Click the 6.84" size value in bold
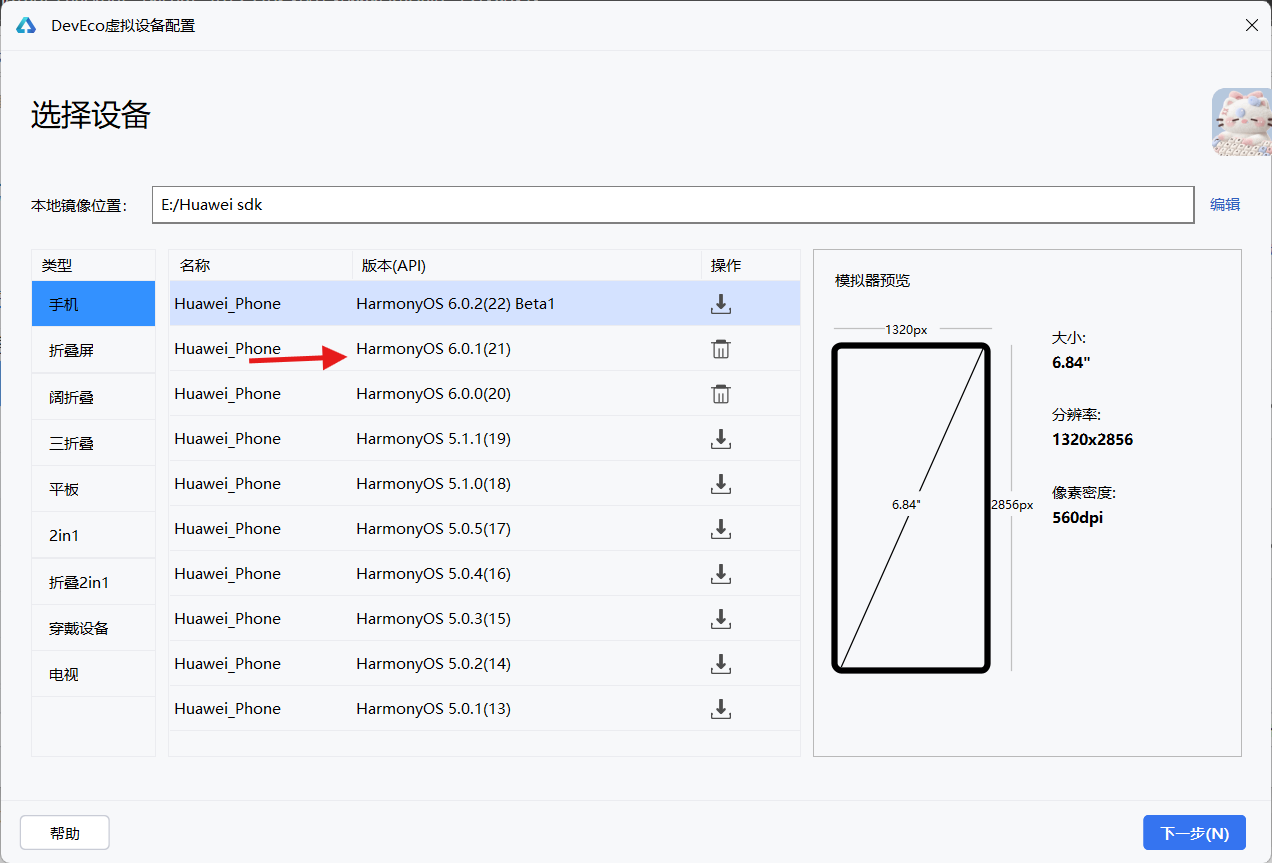 coord(1071,362)
